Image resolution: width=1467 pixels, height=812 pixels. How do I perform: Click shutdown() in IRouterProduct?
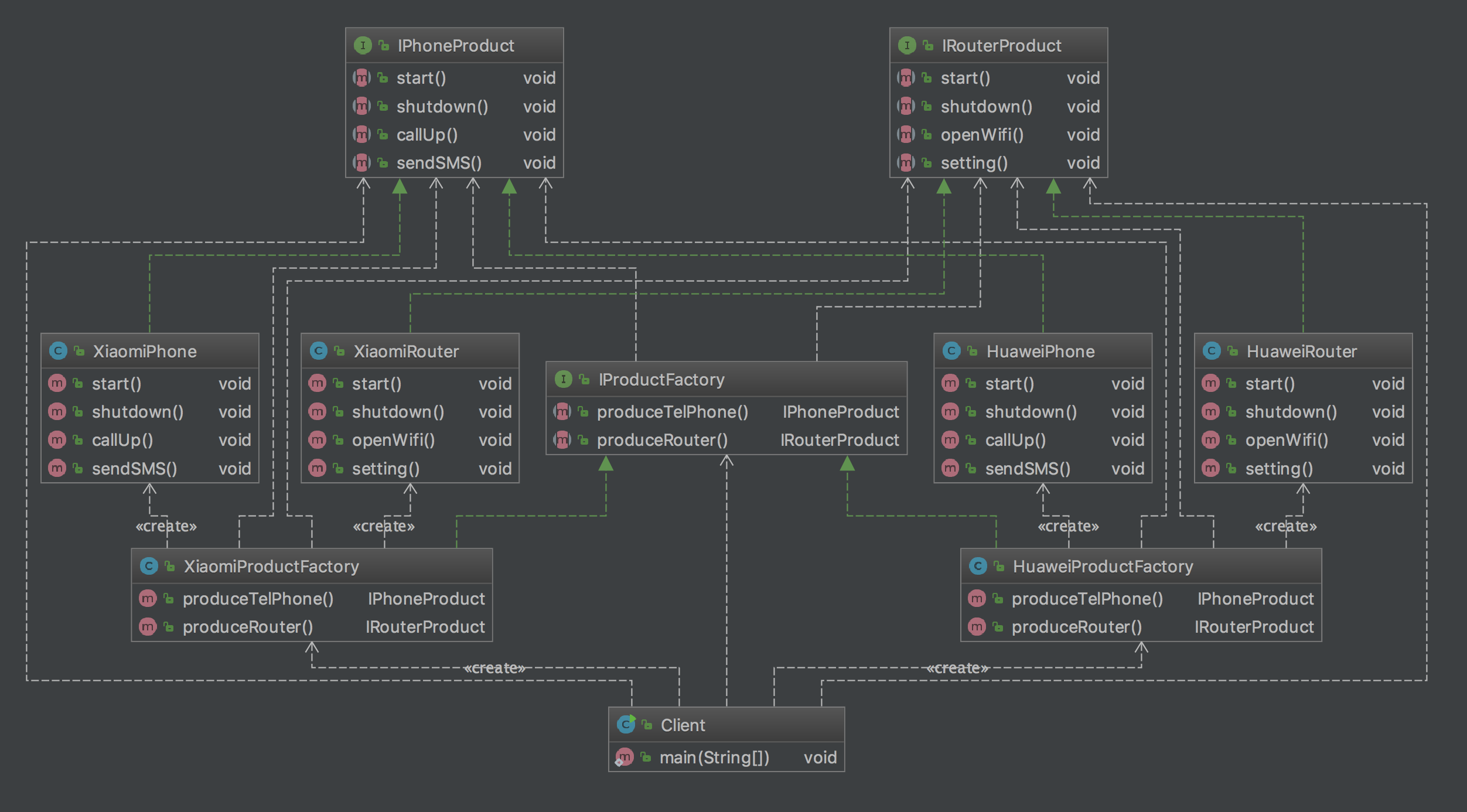click(987, 107)
